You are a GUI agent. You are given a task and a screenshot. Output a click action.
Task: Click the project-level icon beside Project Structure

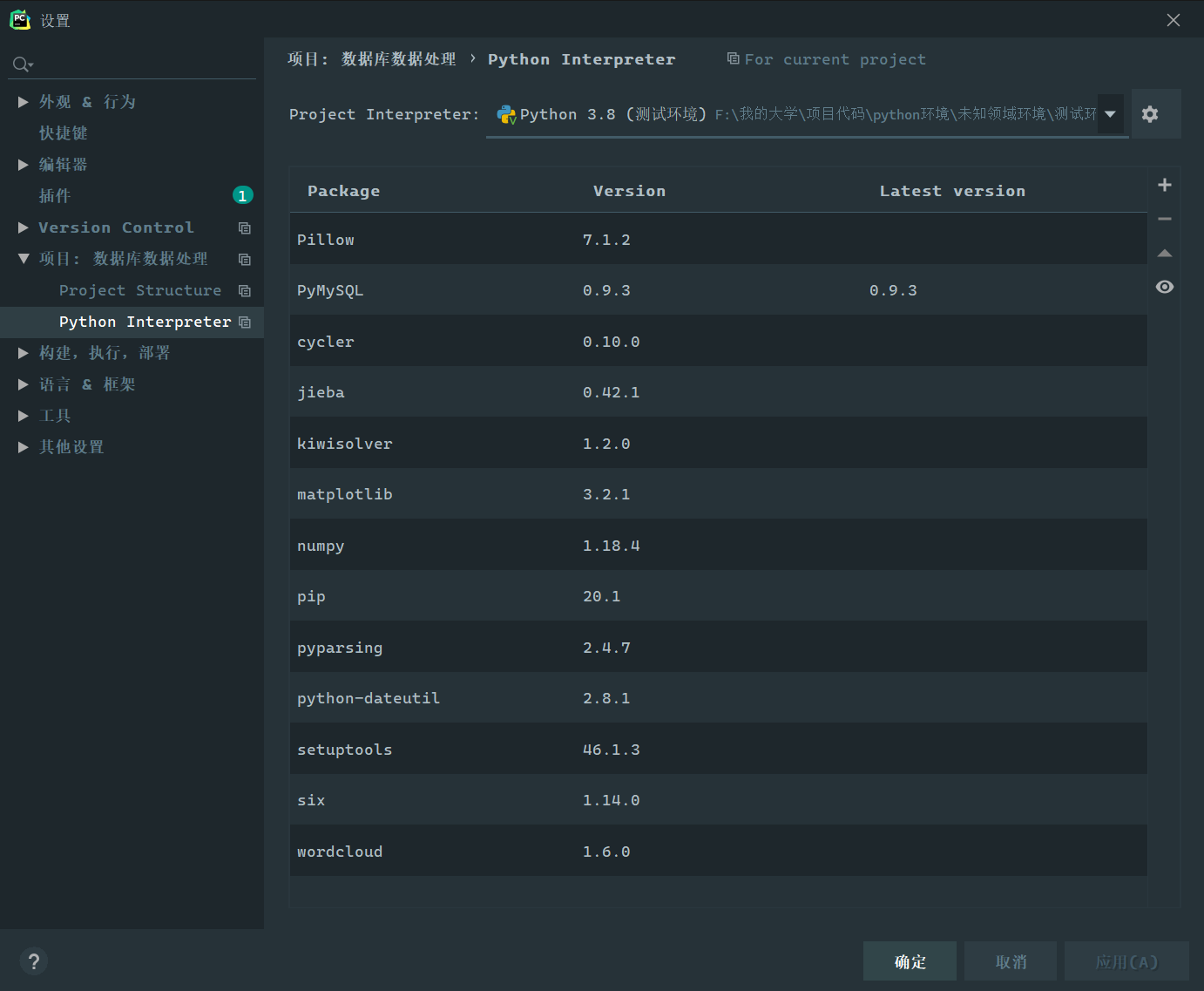click(245, 290)
